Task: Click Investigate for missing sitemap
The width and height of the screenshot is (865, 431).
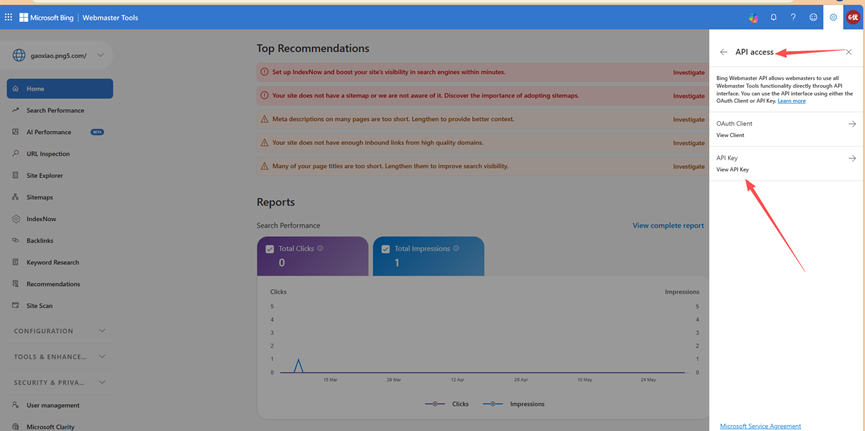Action: click(x=688, y=96)
